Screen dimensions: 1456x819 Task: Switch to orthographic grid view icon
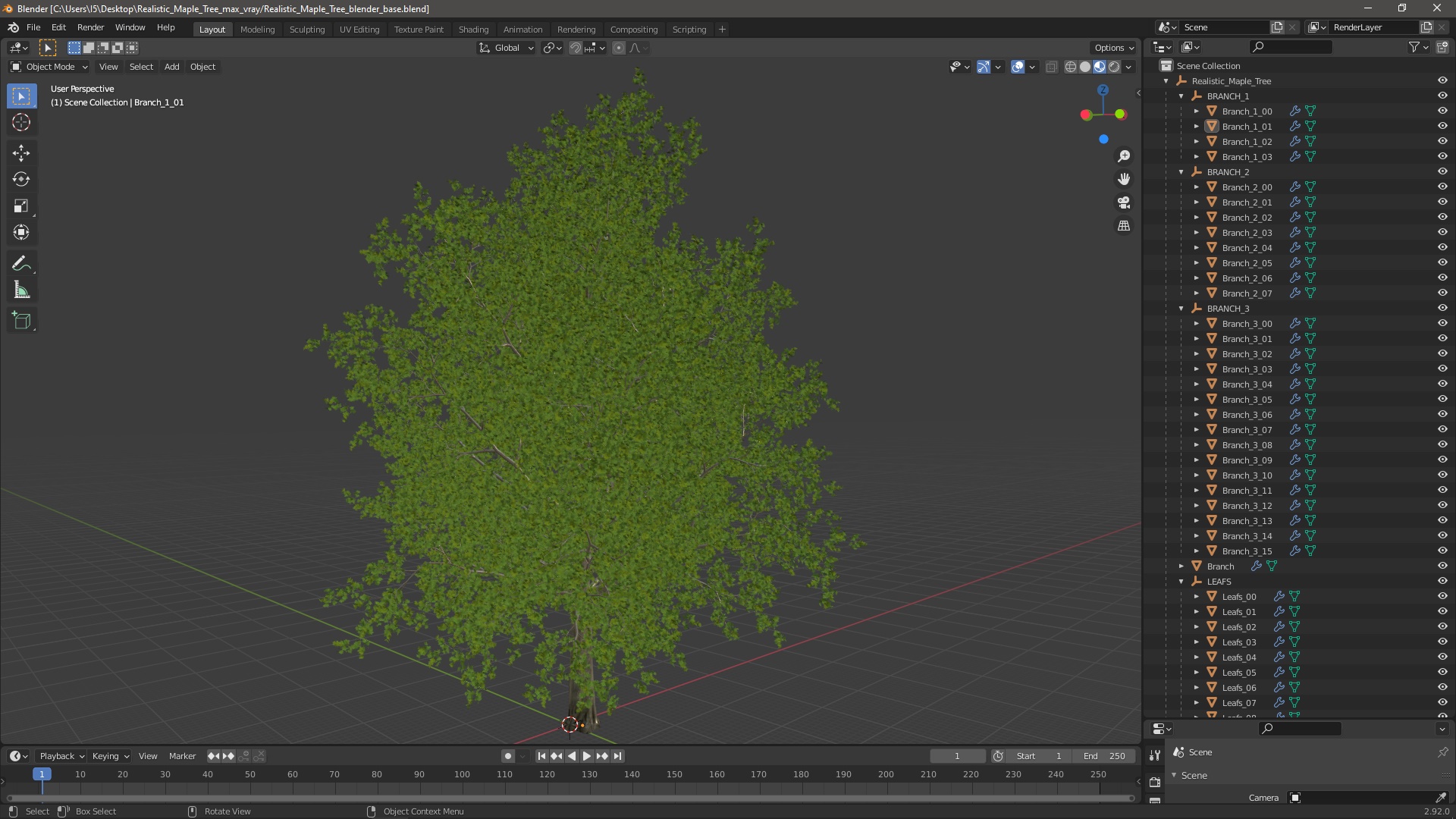[x=1124, y=226]
